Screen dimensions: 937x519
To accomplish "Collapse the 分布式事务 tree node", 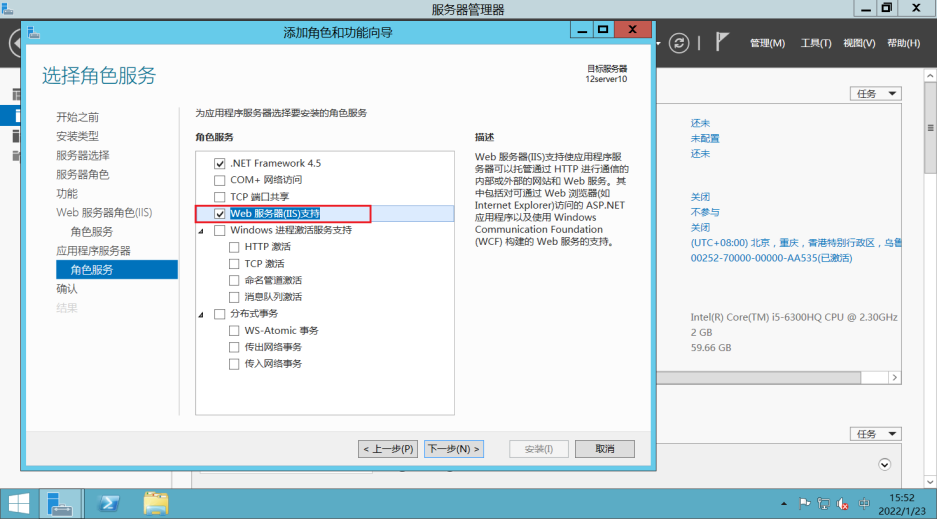I will [x=201, y=315].
